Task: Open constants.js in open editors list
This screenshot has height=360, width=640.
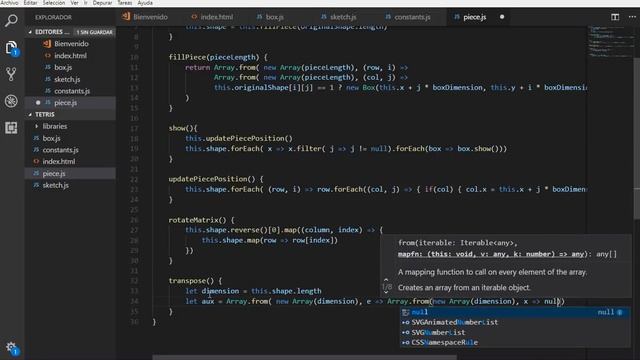Action: point(71,91)
